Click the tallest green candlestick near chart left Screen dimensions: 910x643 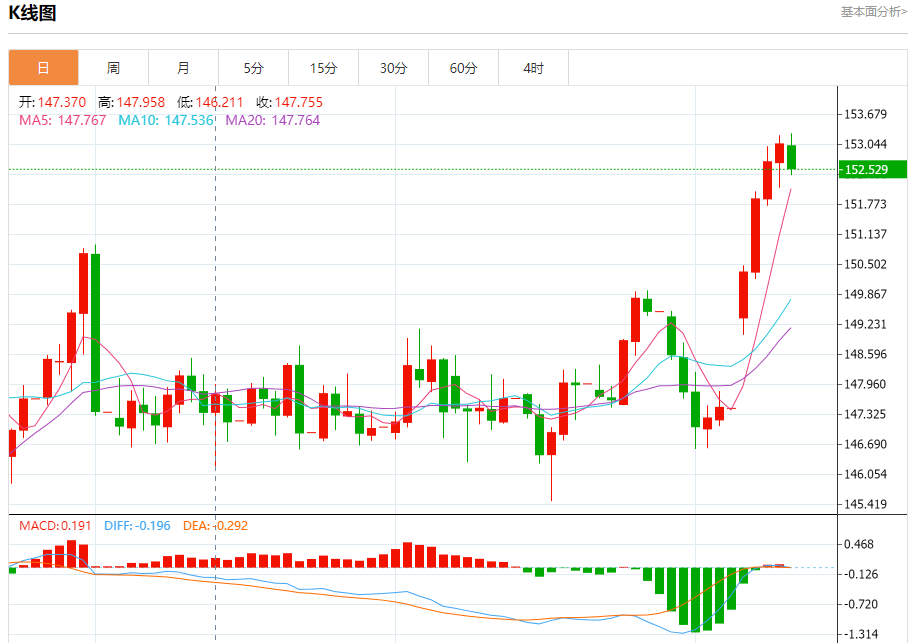[96, 333]
